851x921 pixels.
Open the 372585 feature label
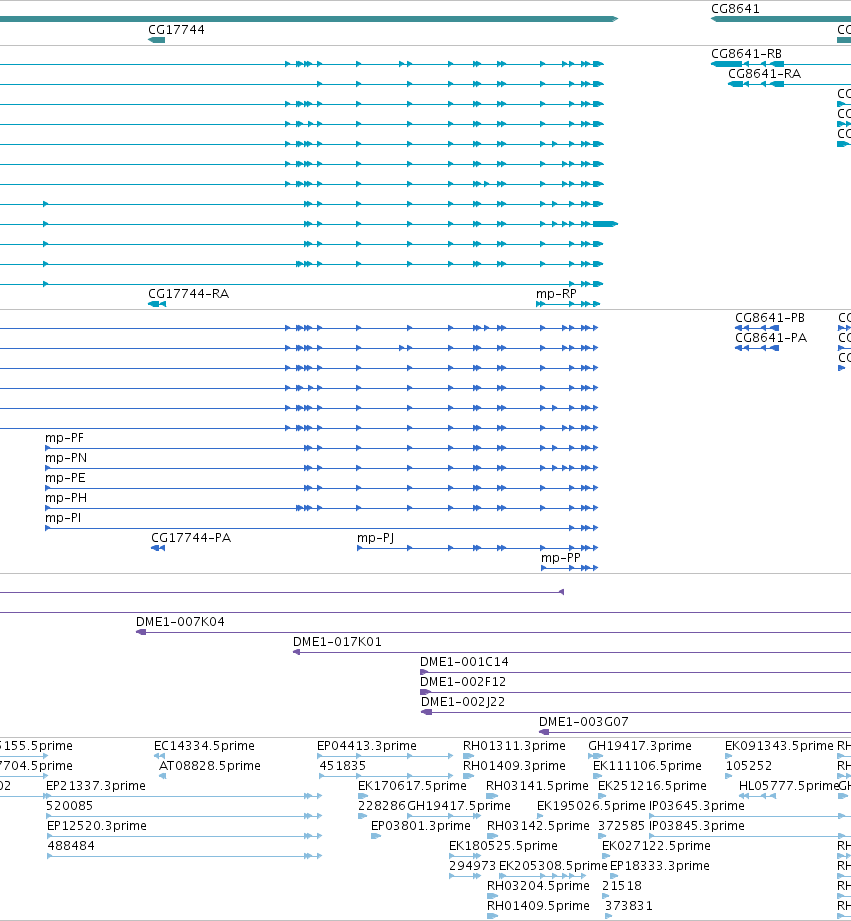click(x=621, y=825)
